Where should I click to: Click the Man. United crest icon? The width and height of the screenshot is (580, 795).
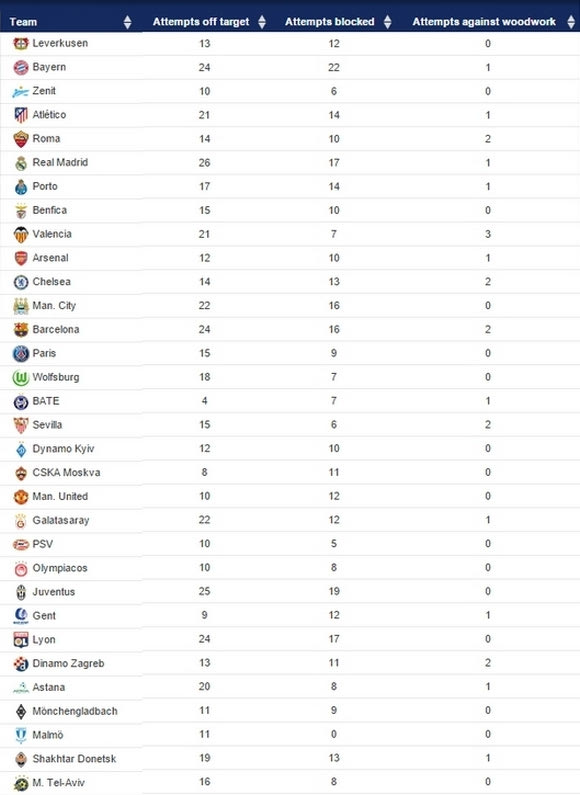[x=21, y=496]
